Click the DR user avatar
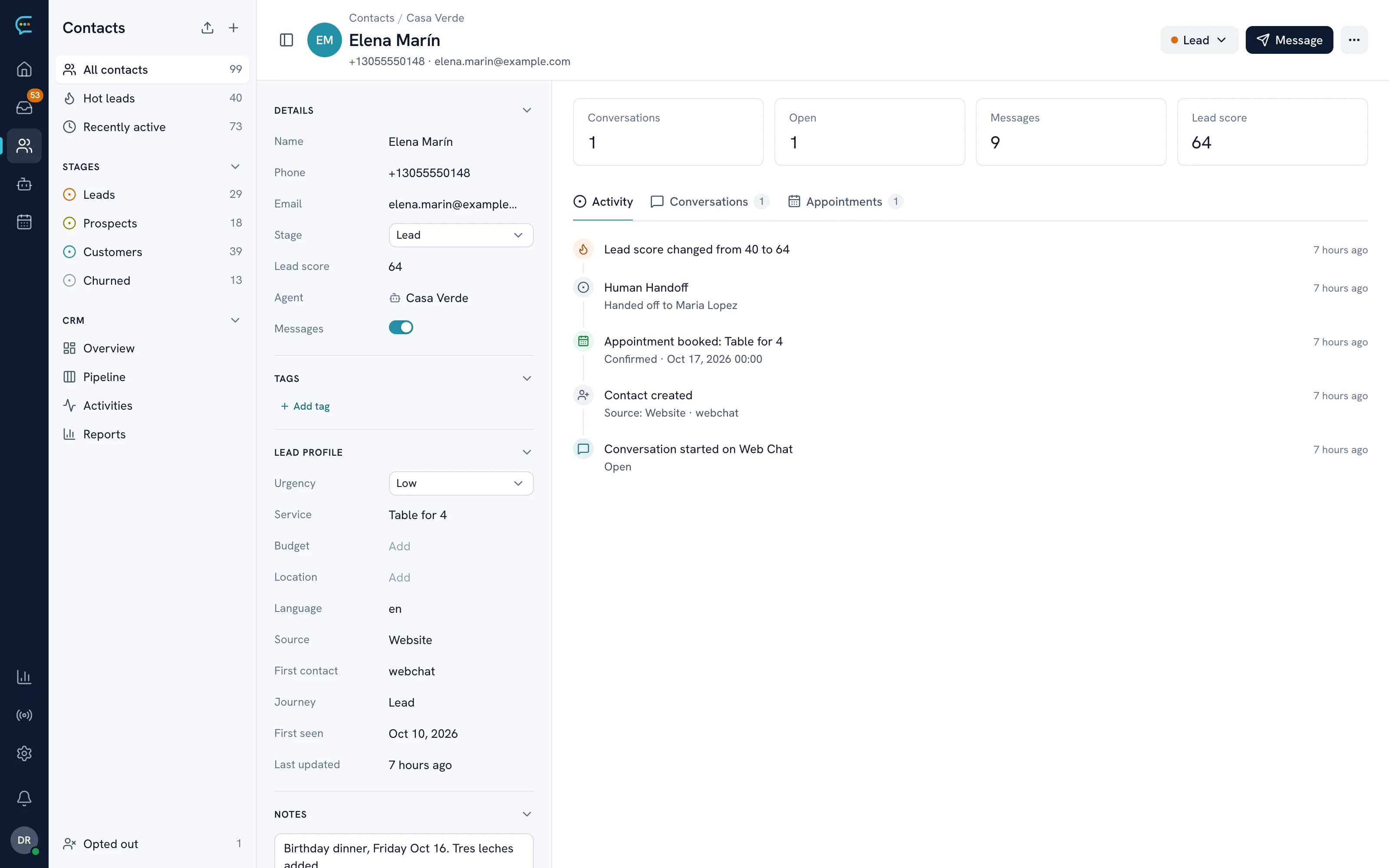Screen dimensions: 1389x868 [24, 840]
